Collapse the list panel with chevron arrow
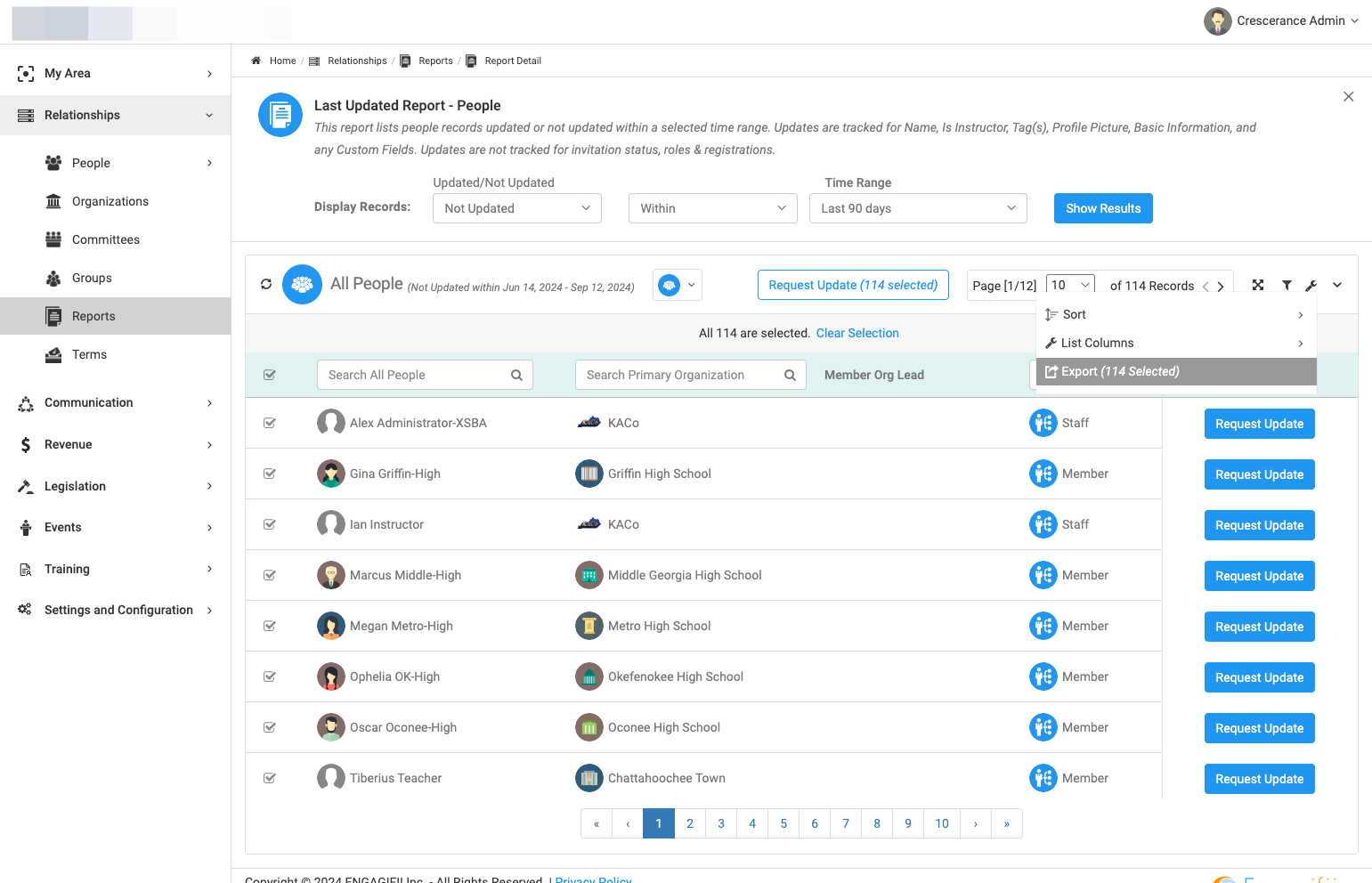1372x883 pixels. 1337,285
